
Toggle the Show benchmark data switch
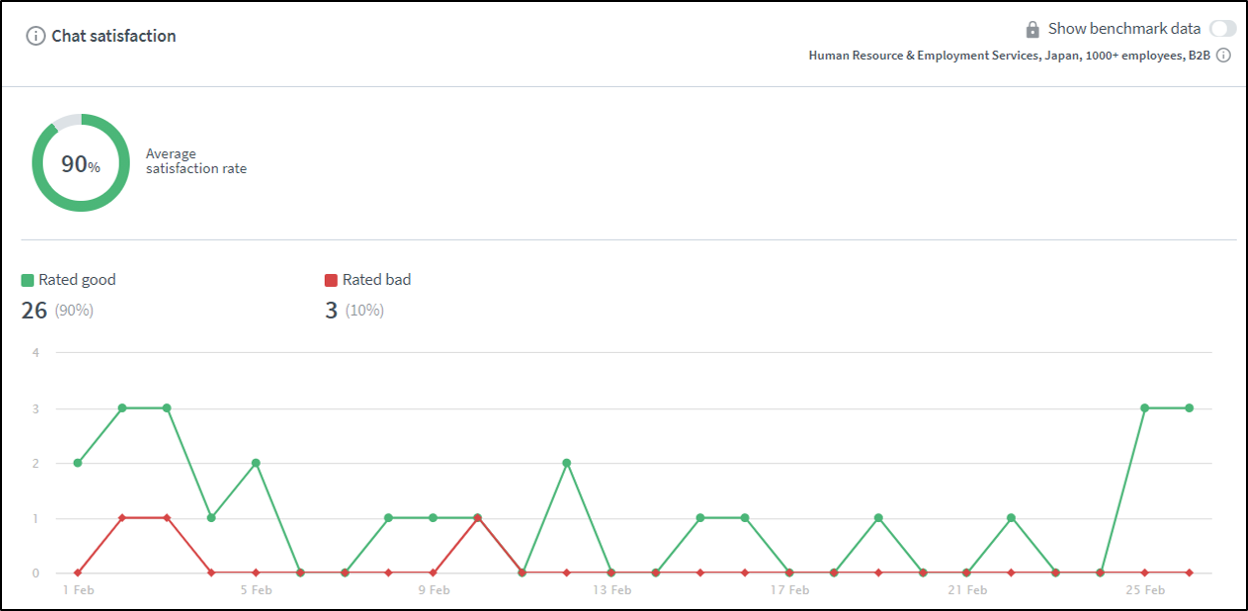click(1222, 29)
